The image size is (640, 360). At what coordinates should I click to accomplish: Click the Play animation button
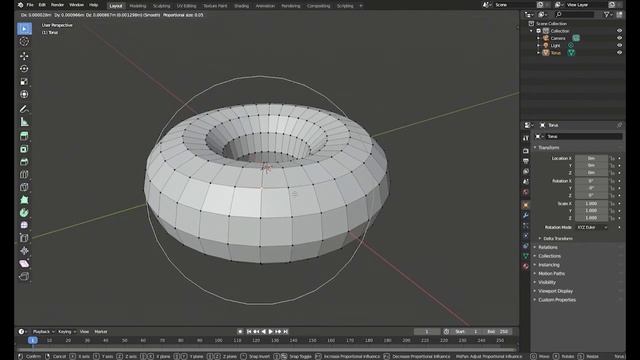pos(271,331)
